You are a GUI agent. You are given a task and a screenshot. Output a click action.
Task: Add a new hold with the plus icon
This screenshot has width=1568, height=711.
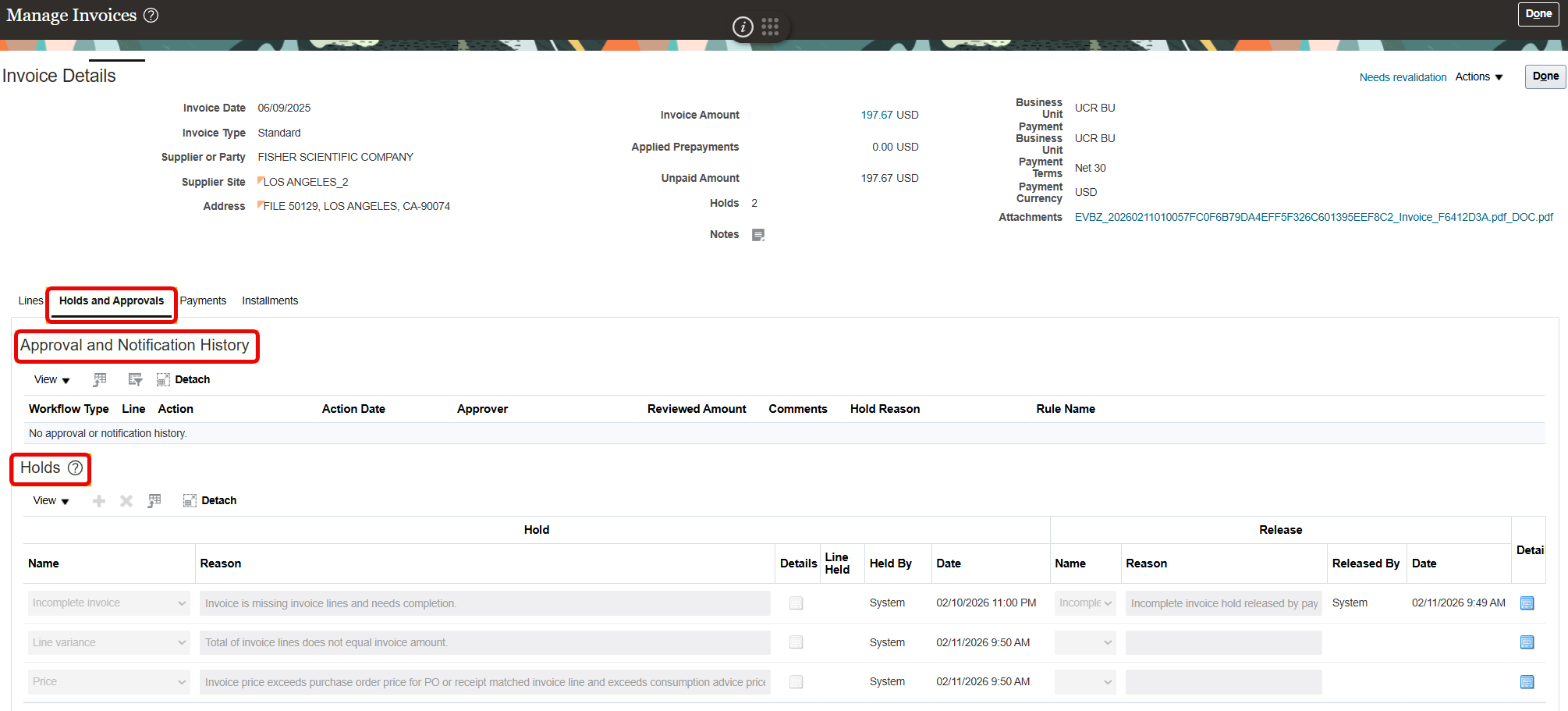point(98,500)
